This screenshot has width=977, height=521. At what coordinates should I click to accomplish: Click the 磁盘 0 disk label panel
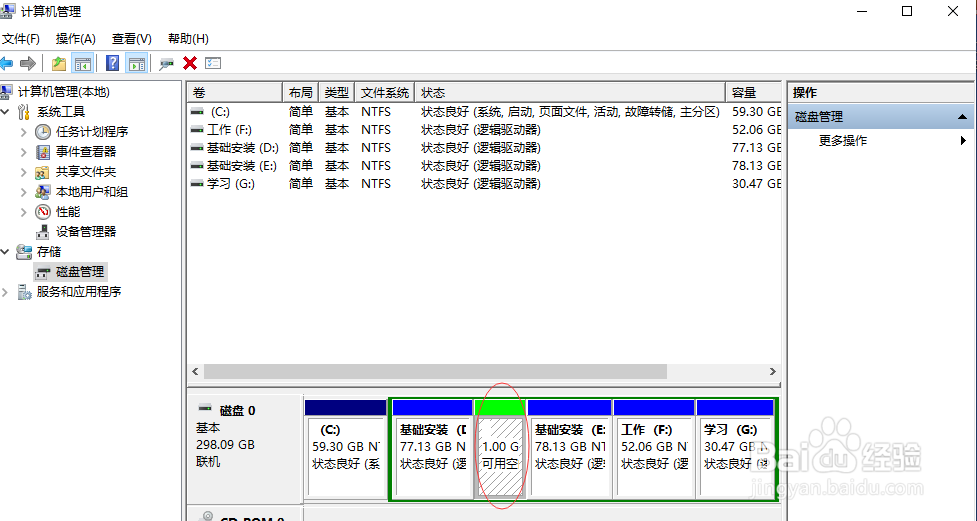tap(245, 447)
